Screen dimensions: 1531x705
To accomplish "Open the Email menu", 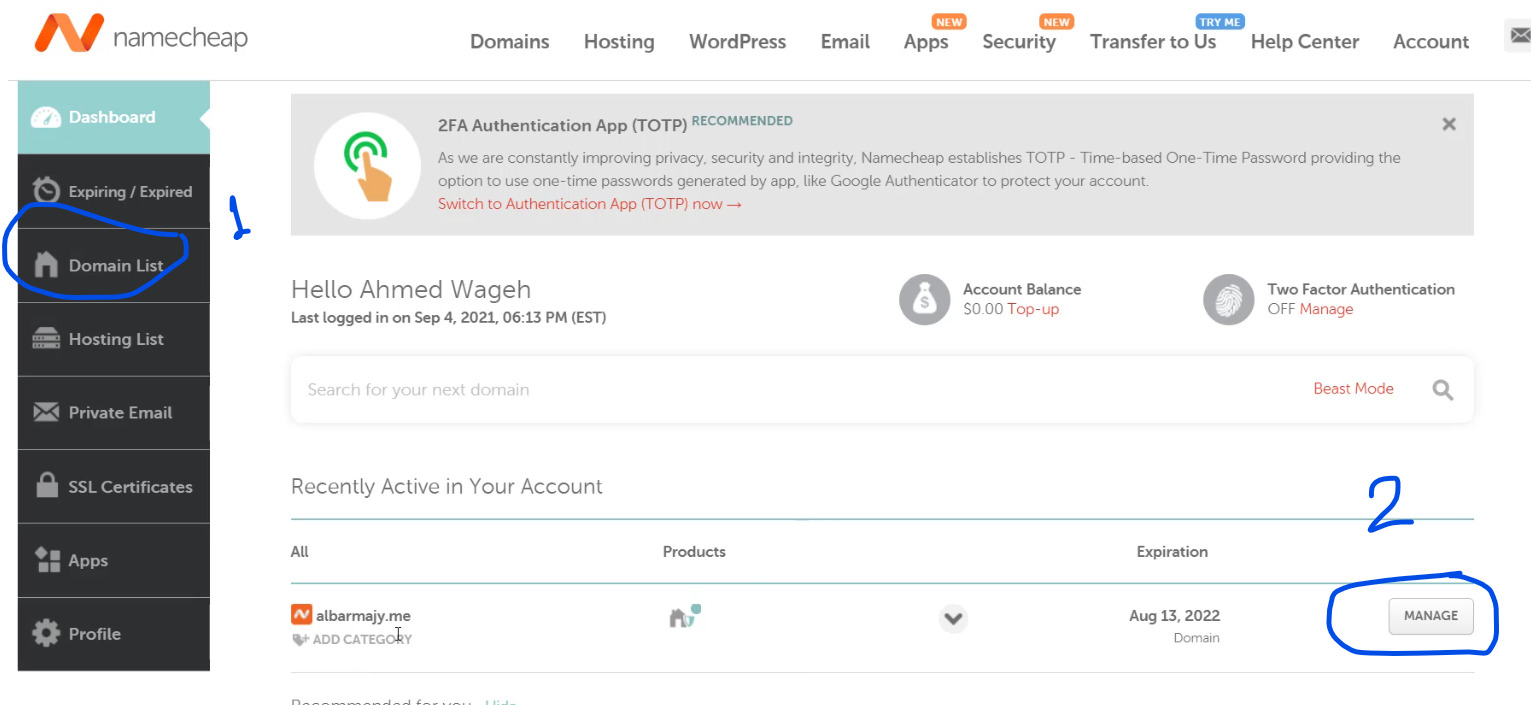I will click(x=845, y=42).
